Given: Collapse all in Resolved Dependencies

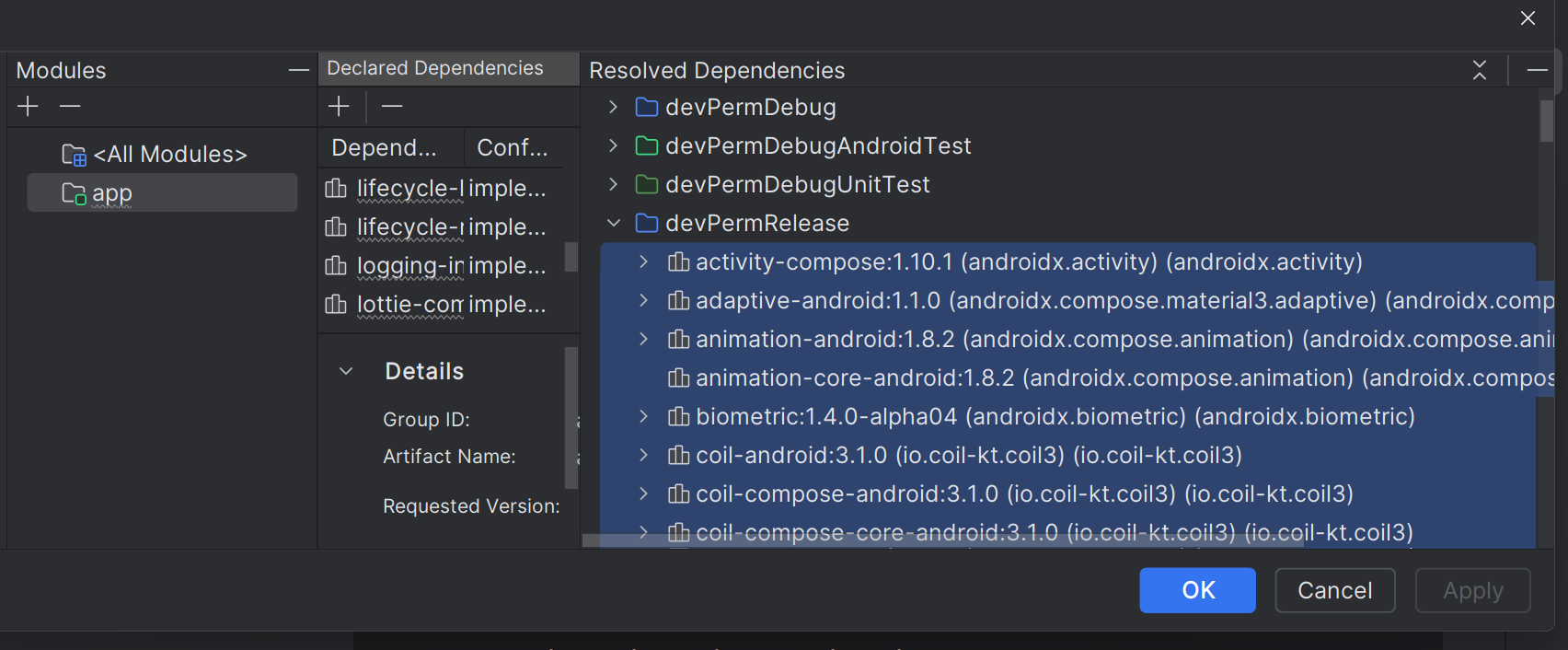Looking at the screenshot, I should 1480,70.
